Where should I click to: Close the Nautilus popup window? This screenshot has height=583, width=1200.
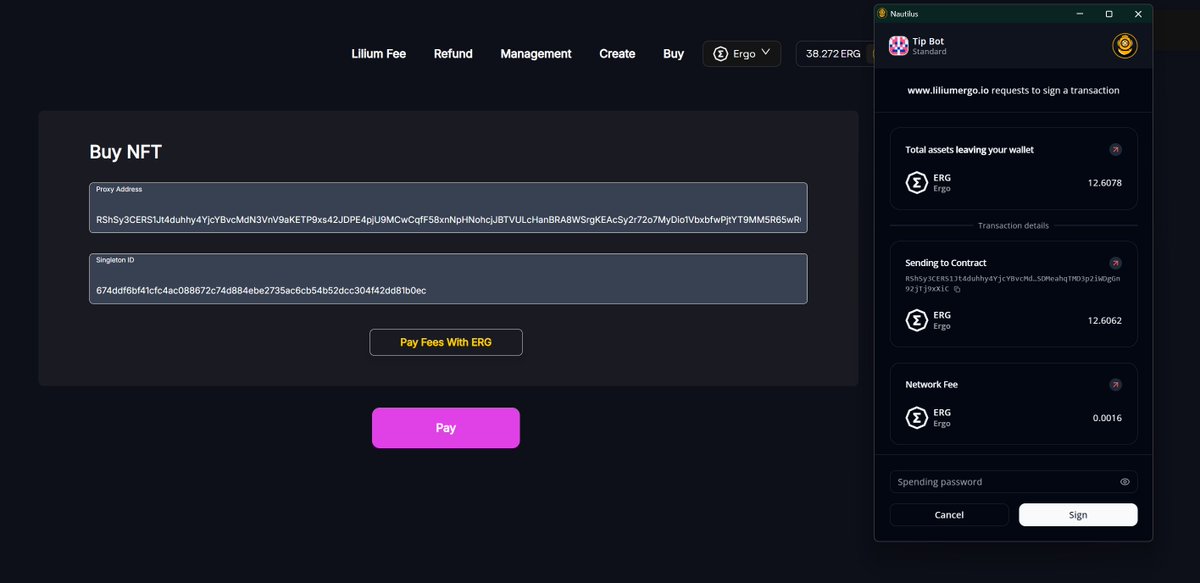click(x=1138, y=14)
